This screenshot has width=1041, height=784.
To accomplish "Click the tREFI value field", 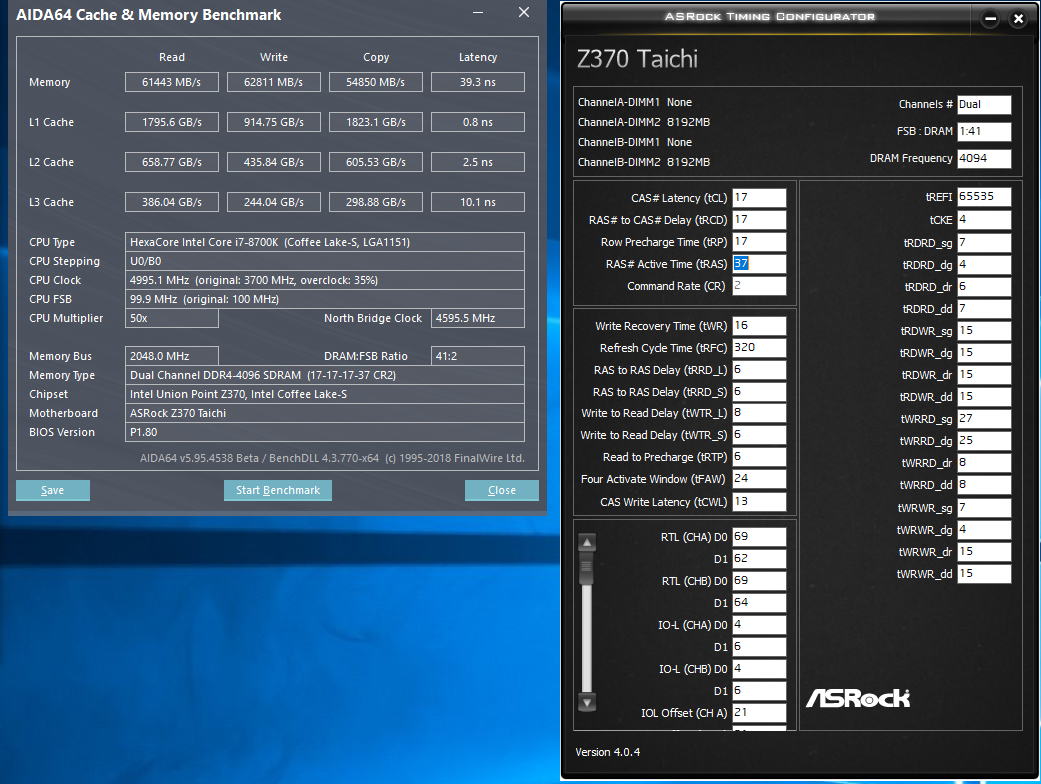I will click(x=984, y=196).
